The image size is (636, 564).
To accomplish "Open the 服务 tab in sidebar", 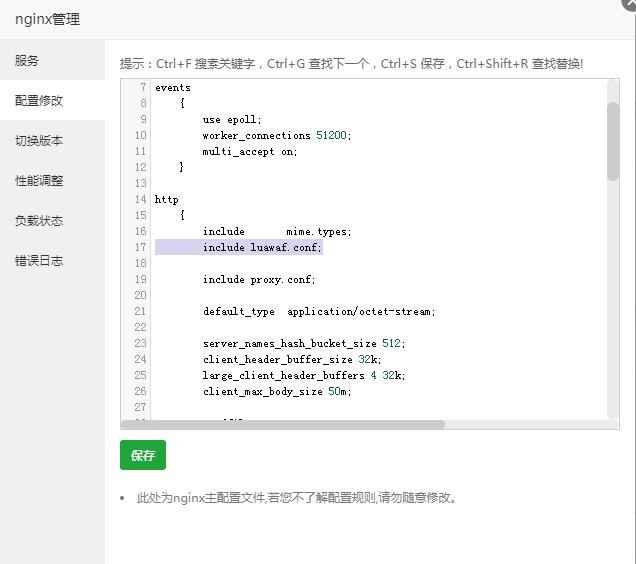I will click(x=27, y=61).
